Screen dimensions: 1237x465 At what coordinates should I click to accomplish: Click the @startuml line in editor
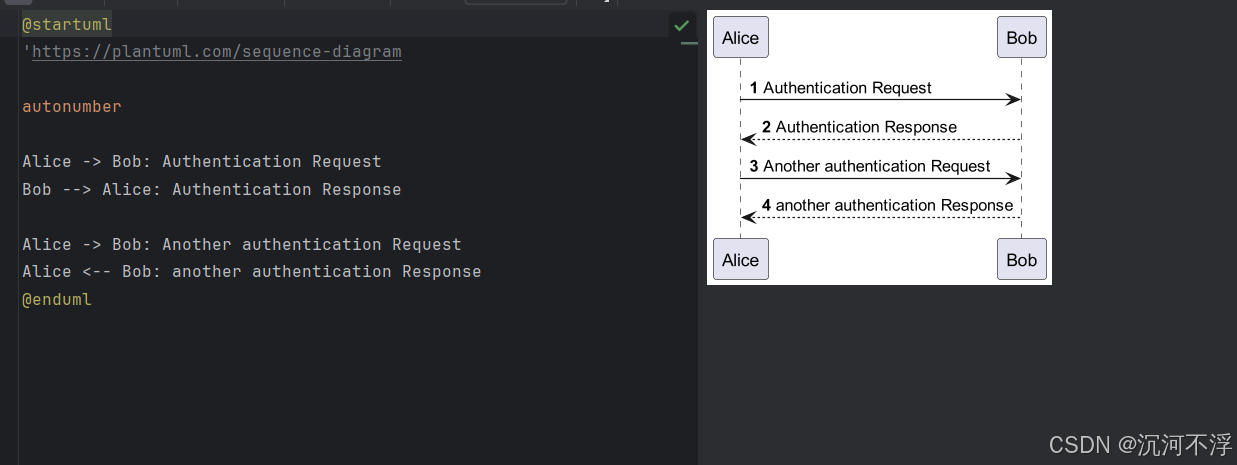point(67,24)
